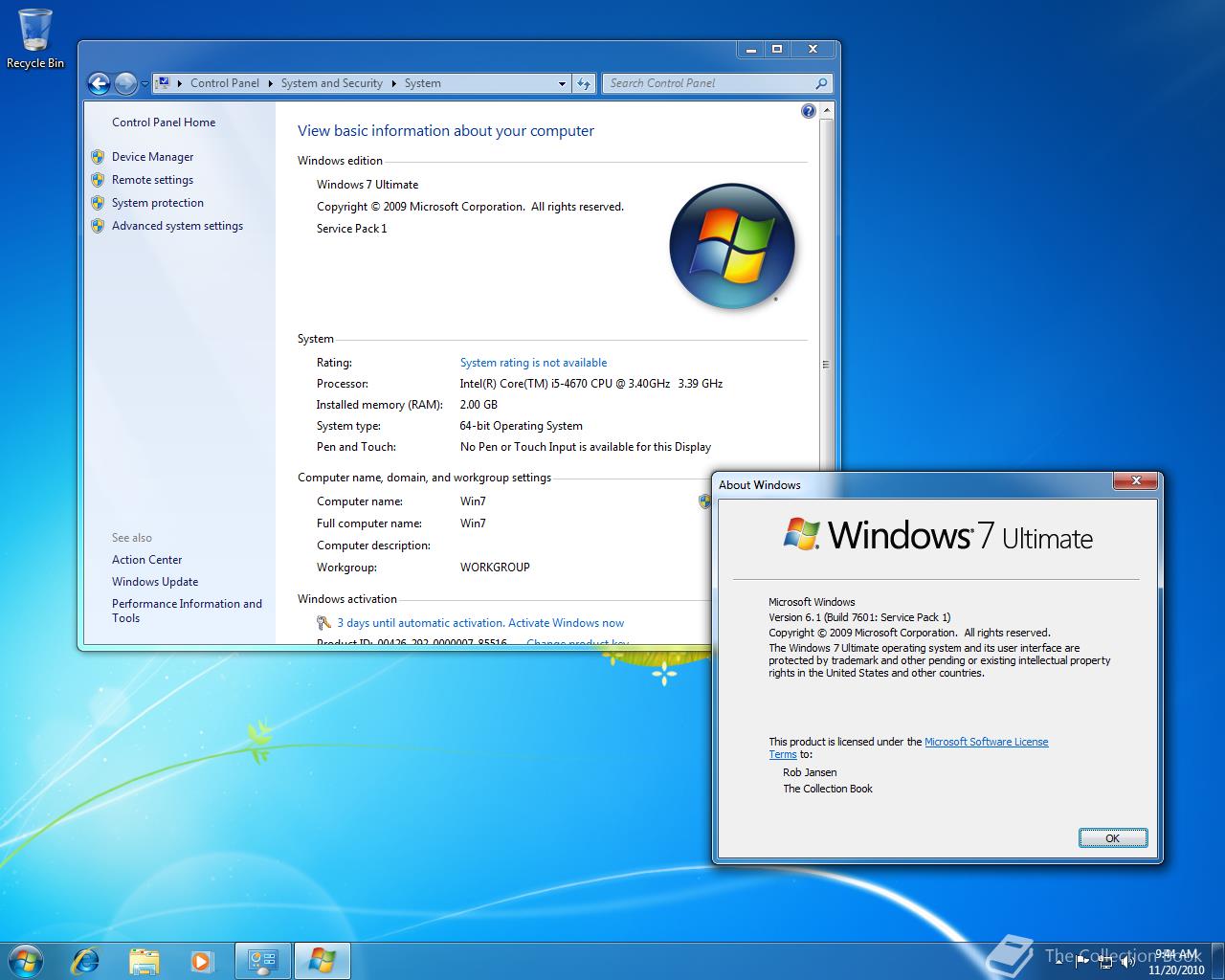Open Windows Update under See also

point(155,582)
